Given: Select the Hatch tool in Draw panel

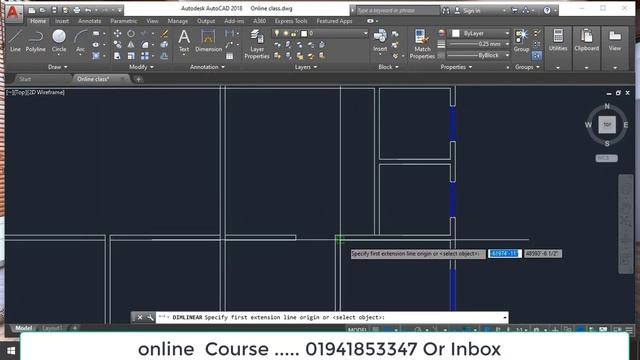Looking at the screenshot, I should pos(96,56).
